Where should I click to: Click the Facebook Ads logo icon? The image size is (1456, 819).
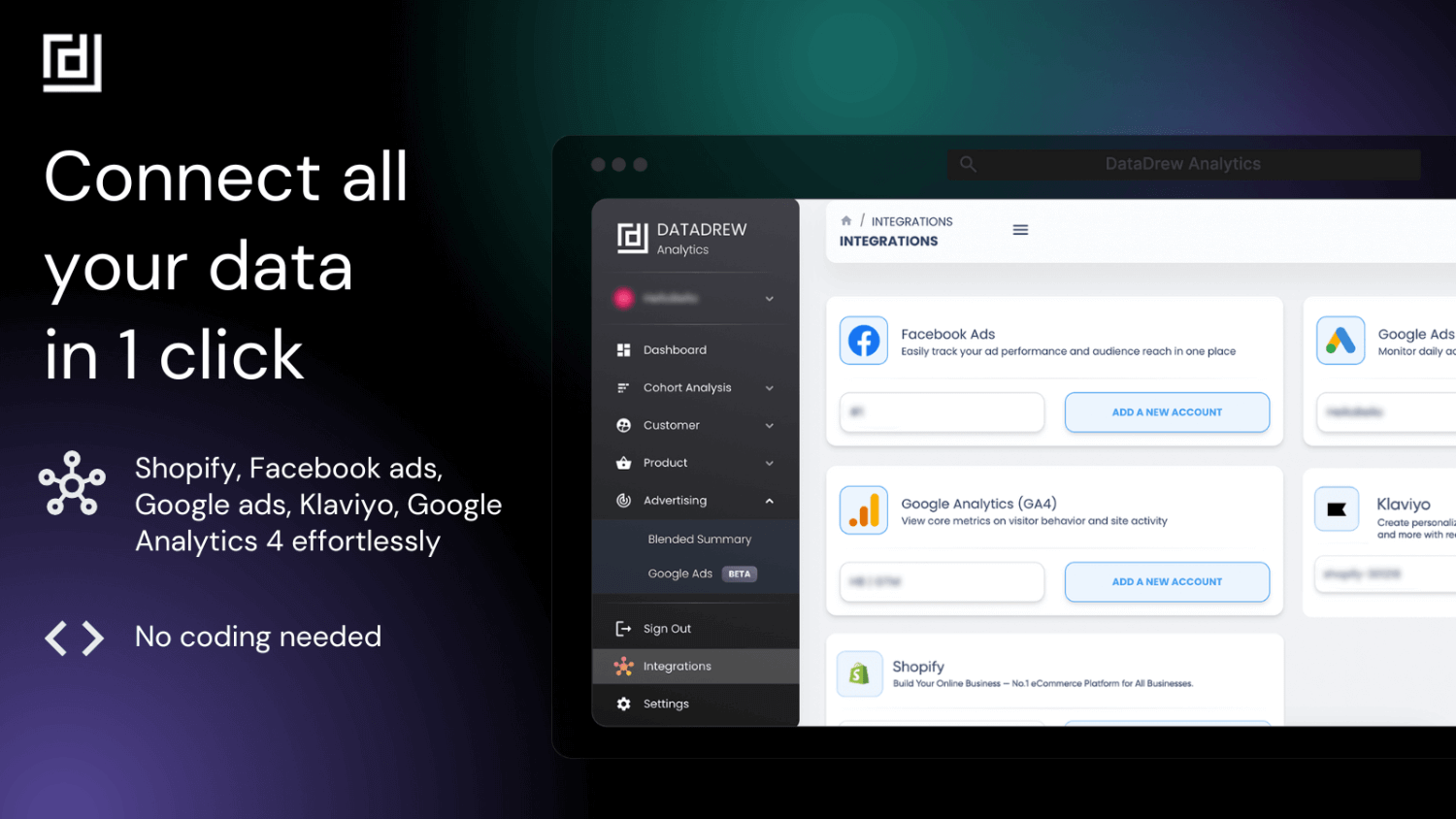tap(863, 341)
